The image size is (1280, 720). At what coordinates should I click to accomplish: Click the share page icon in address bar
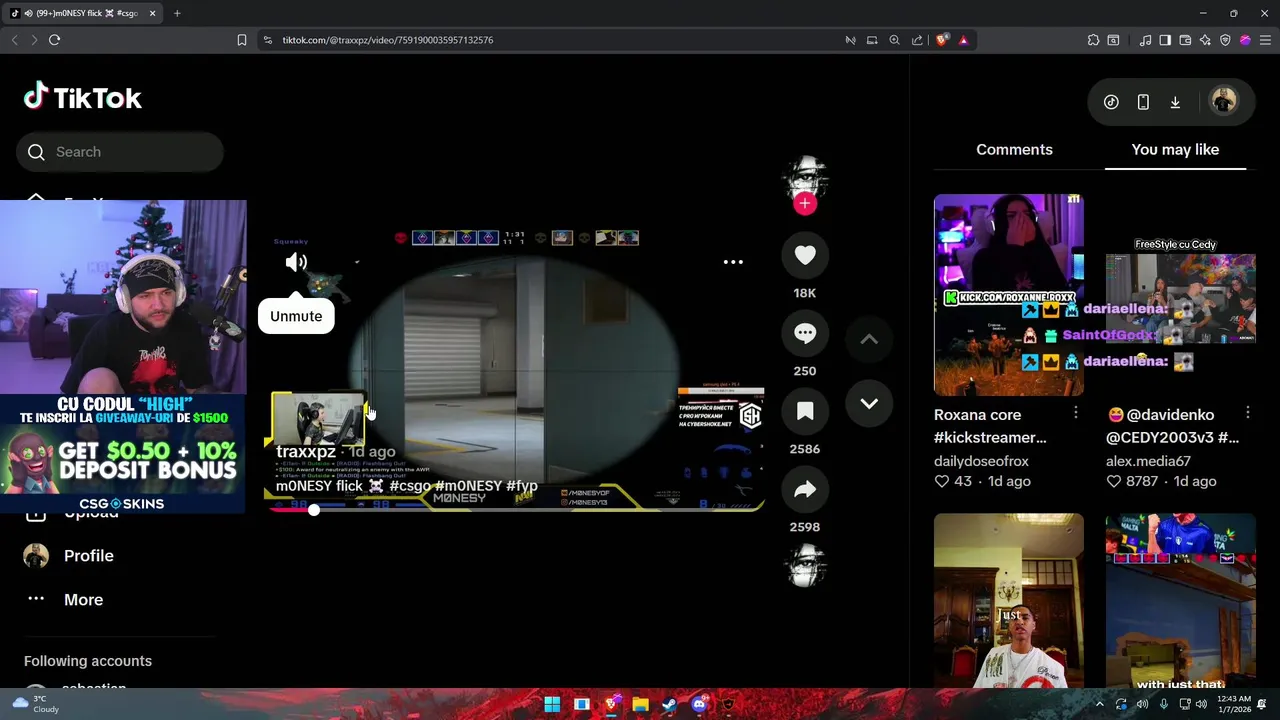tap(917, 40)
